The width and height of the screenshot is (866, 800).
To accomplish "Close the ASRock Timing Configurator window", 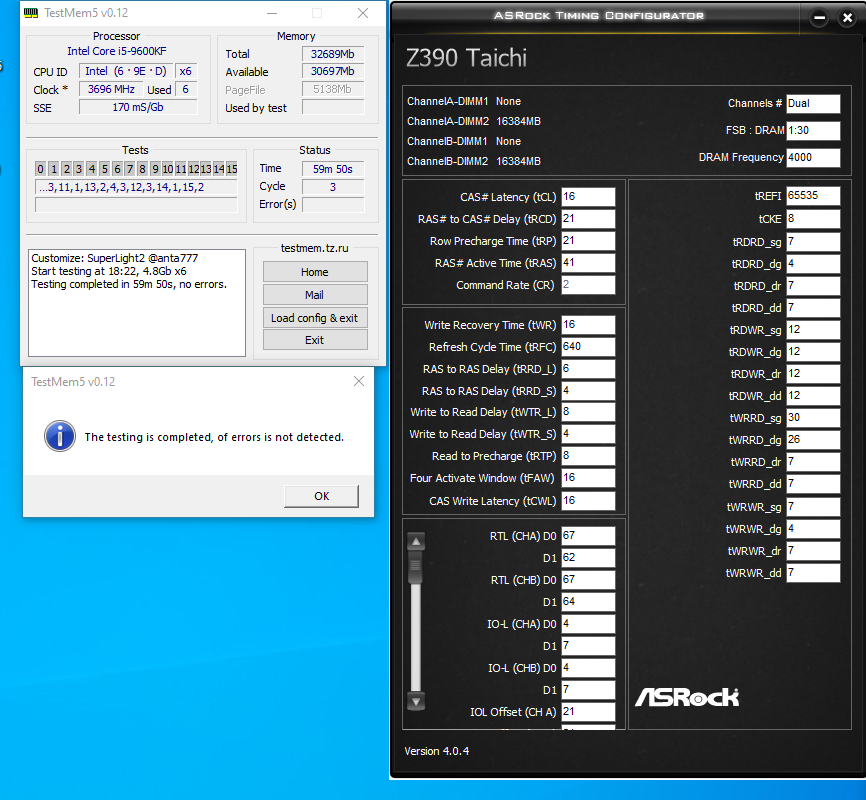I will click(x=847, y=18).
